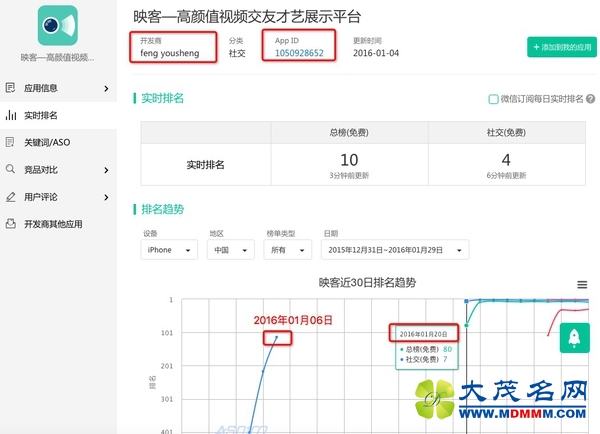The width and height of the screenshot is (600, 434).
Task: Open 竞品对比 menu item
Action: (59, 170)
